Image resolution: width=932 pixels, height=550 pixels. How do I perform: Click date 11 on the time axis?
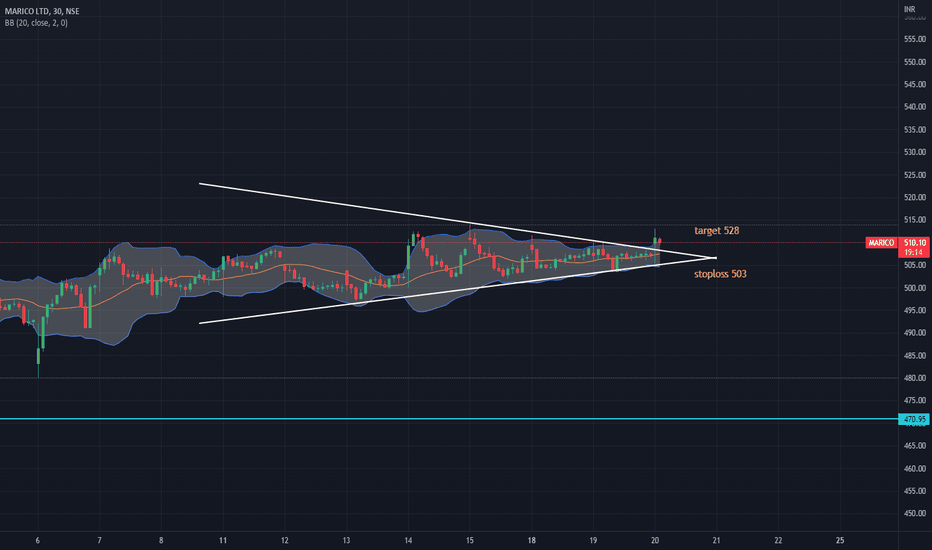[x=223, y=540]
